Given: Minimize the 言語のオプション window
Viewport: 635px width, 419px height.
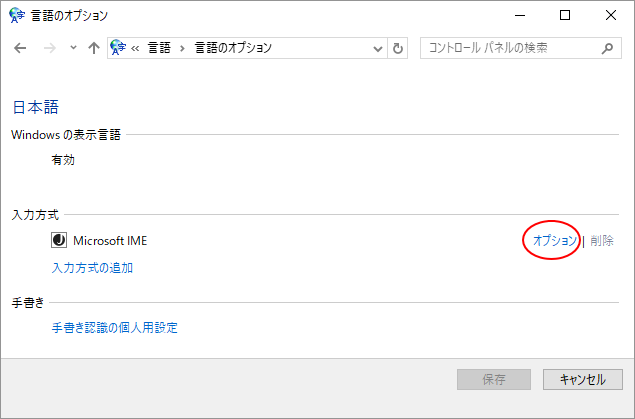Looking at the screenshot, I should [x=520, y=15].
